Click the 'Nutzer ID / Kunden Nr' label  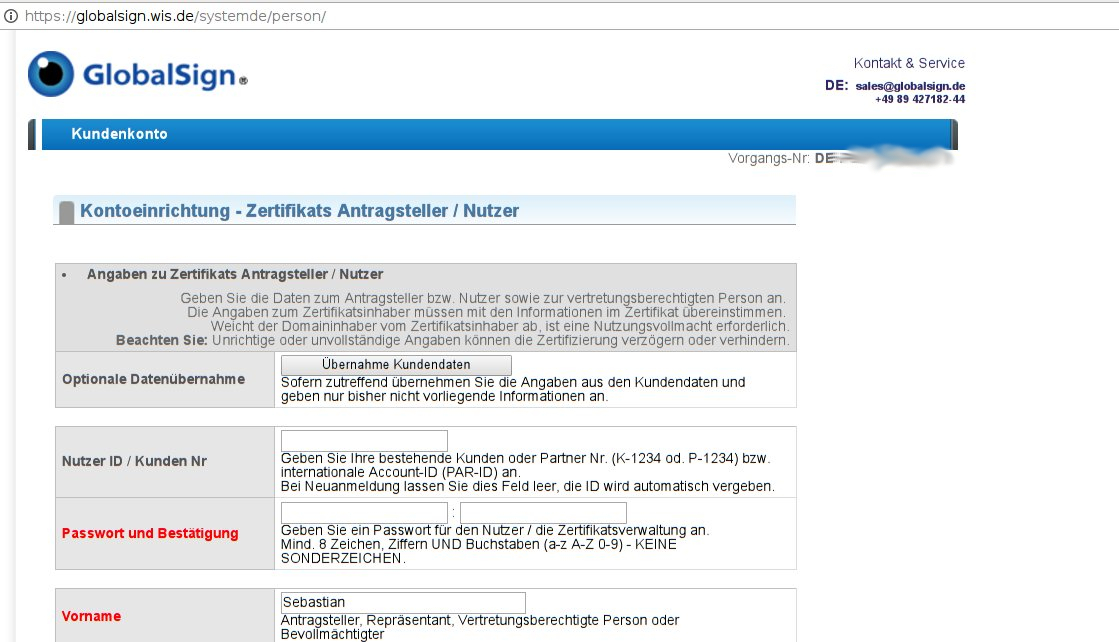(x=134, y=462)
